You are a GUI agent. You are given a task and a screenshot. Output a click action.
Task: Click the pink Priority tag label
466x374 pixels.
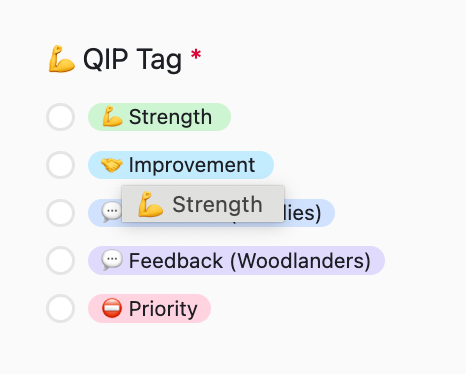(149, 308)
